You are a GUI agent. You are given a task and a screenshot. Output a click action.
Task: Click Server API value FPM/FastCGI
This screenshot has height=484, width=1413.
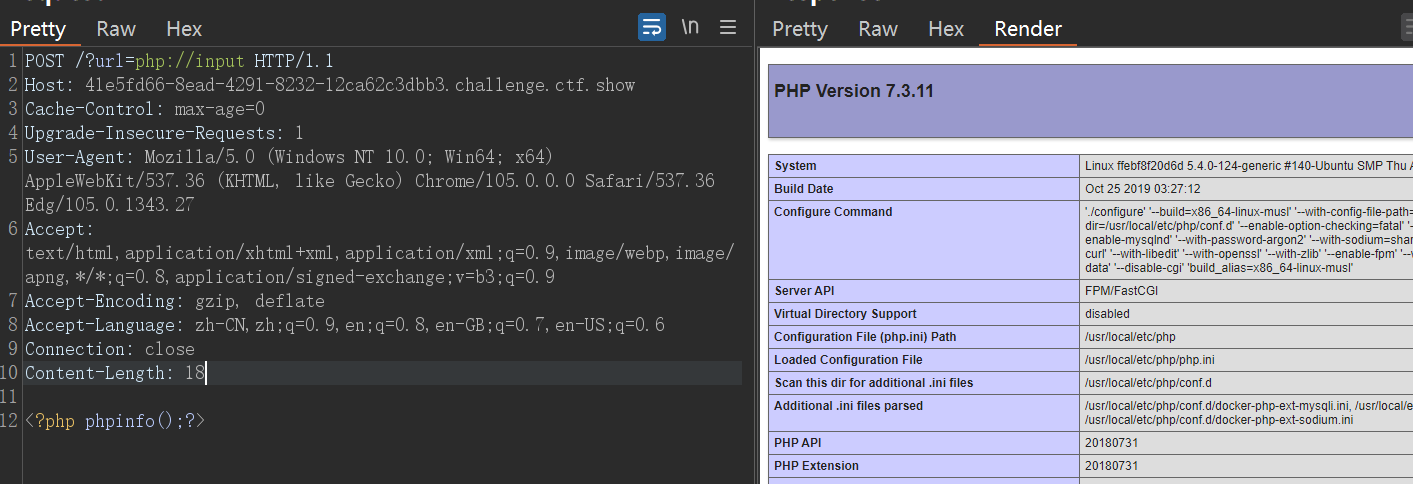[1124, 291]
